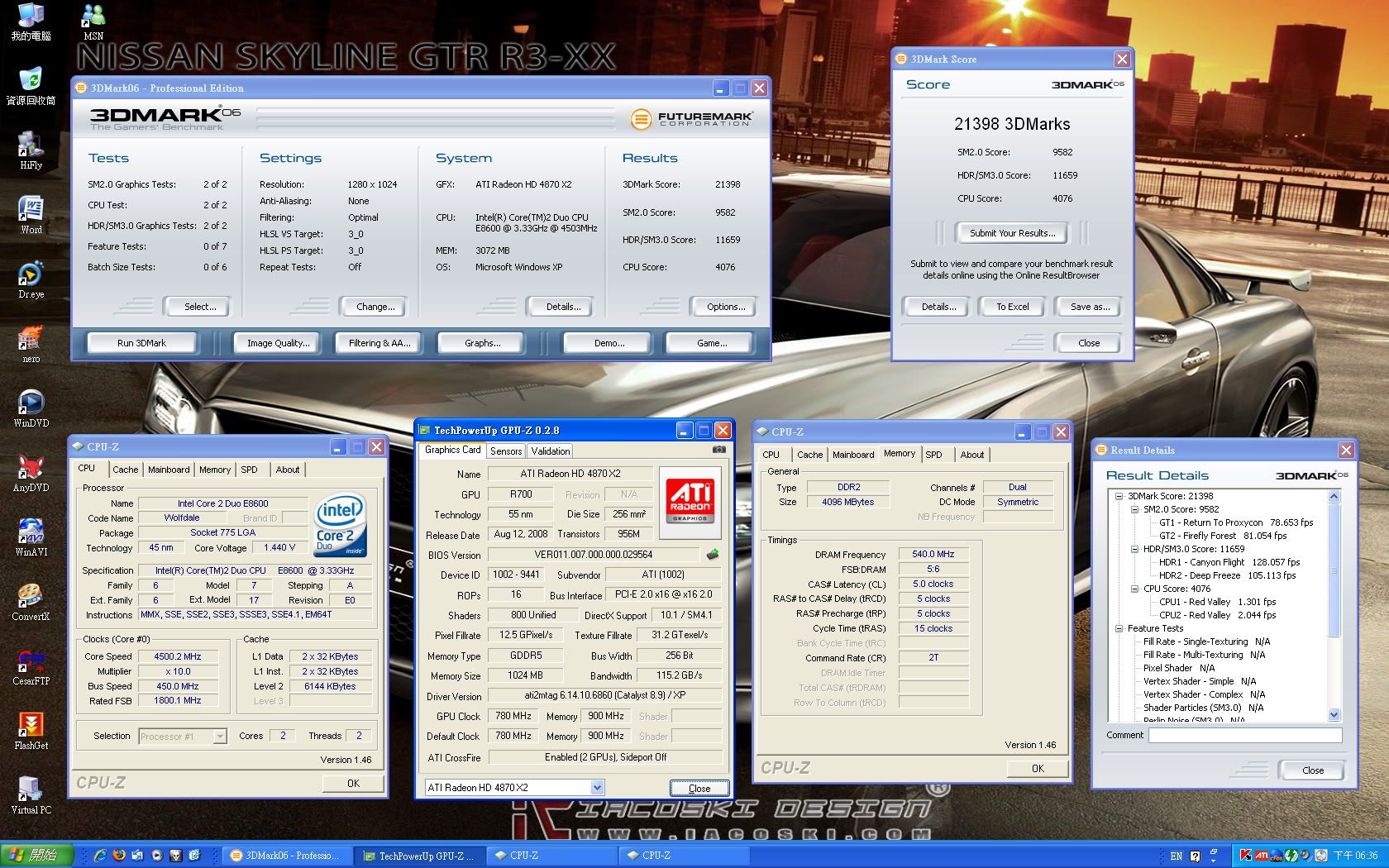Open Internet Explorer from quick launch
The image size is (1389, 868).
pyautogui.click(x=100, y=856)
